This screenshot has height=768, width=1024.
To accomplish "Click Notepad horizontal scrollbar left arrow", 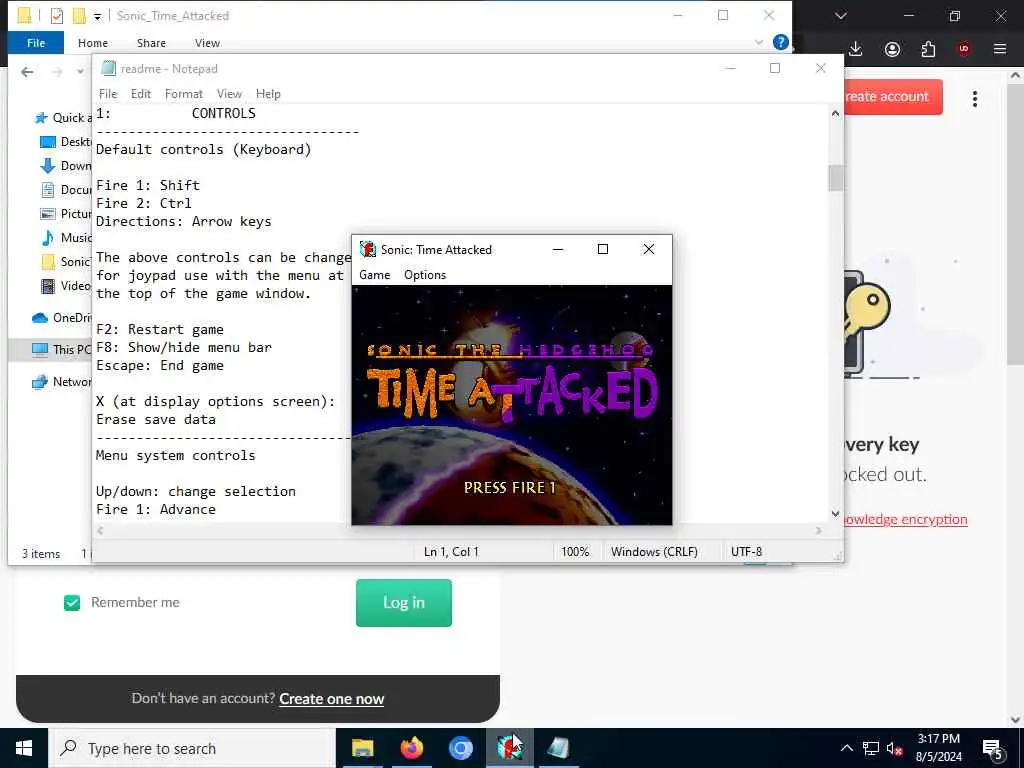I will click(x=101, y=531).
